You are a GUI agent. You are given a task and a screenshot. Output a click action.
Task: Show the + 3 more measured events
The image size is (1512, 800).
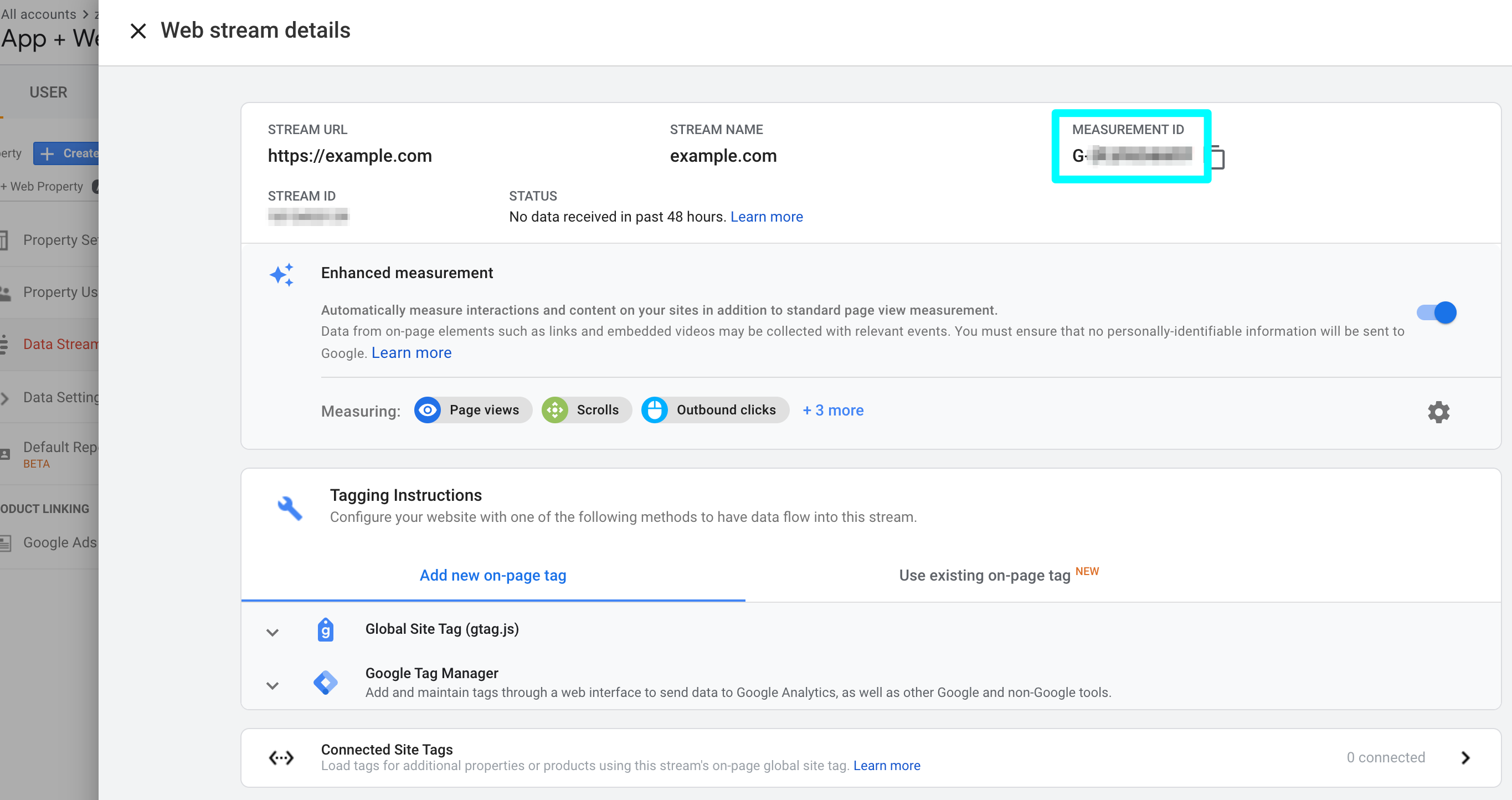833,411
